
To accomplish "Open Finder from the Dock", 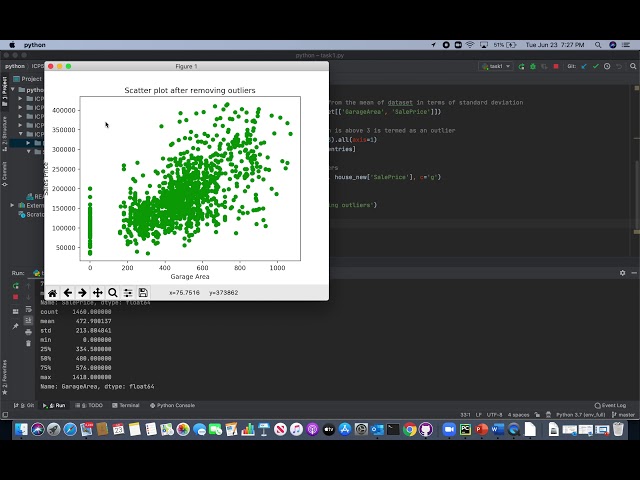I will click(21, 429).
